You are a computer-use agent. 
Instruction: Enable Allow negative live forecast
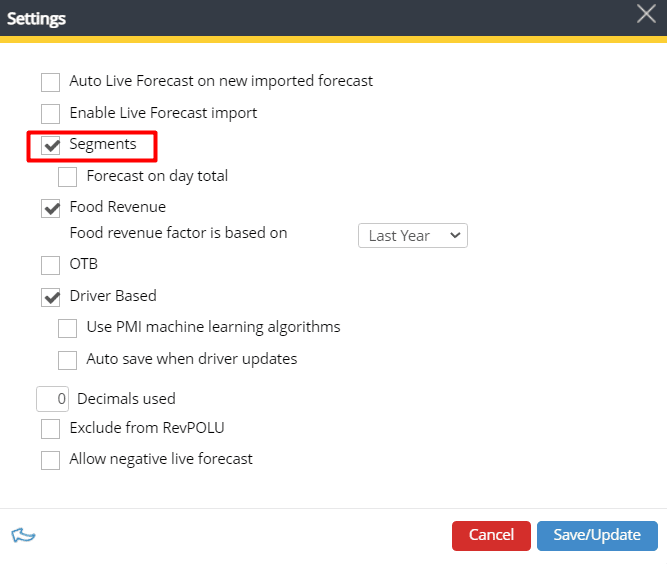[51, 460]
